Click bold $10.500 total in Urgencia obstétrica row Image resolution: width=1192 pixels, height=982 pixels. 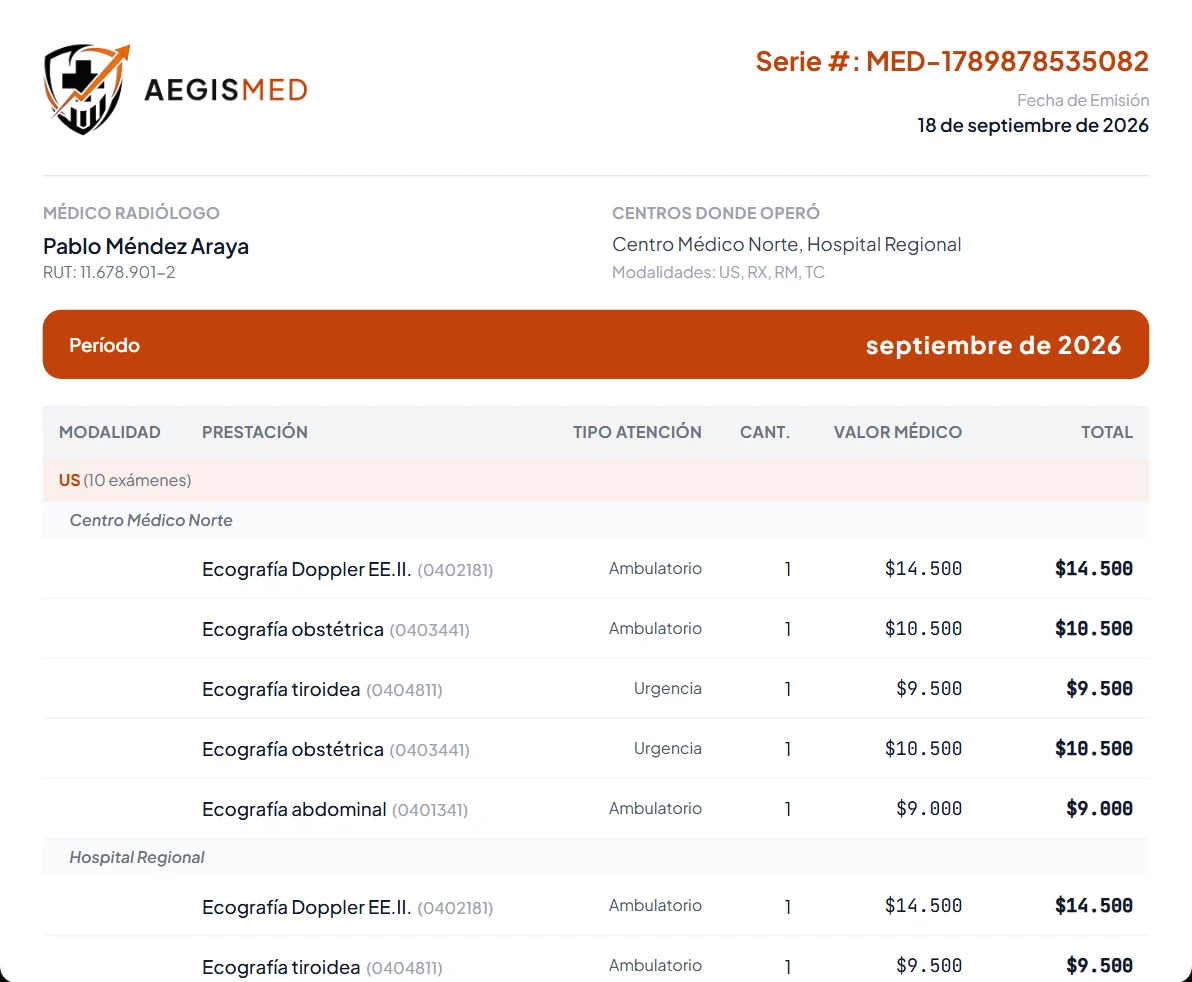coord(1094,749)
